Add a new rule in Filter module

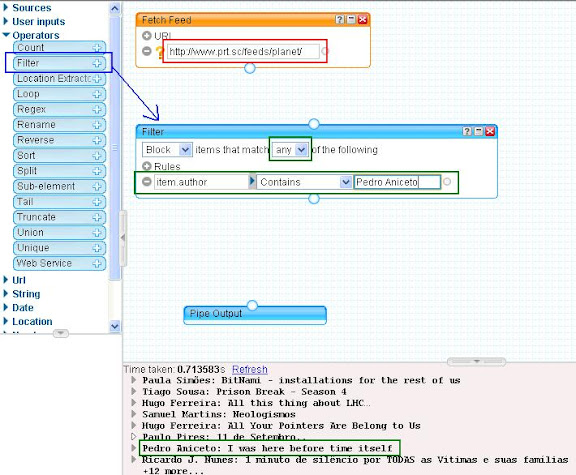tap(147, 166)
